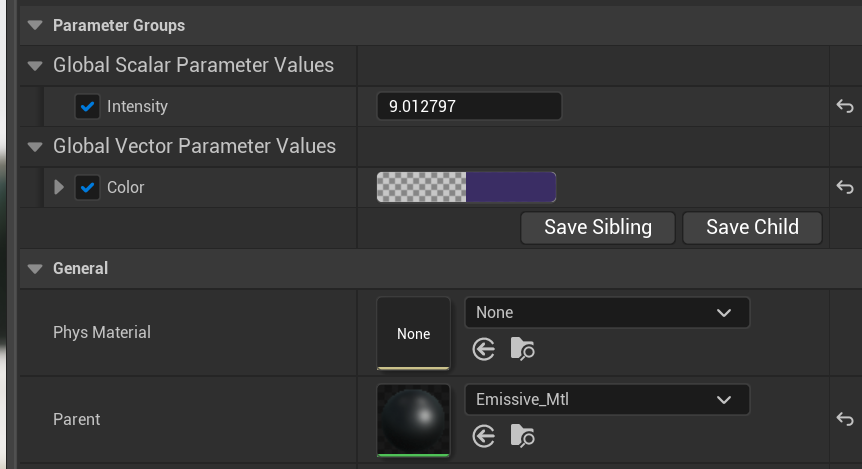Click the Save Child button
862x469 pixels.
coord(752,227)
